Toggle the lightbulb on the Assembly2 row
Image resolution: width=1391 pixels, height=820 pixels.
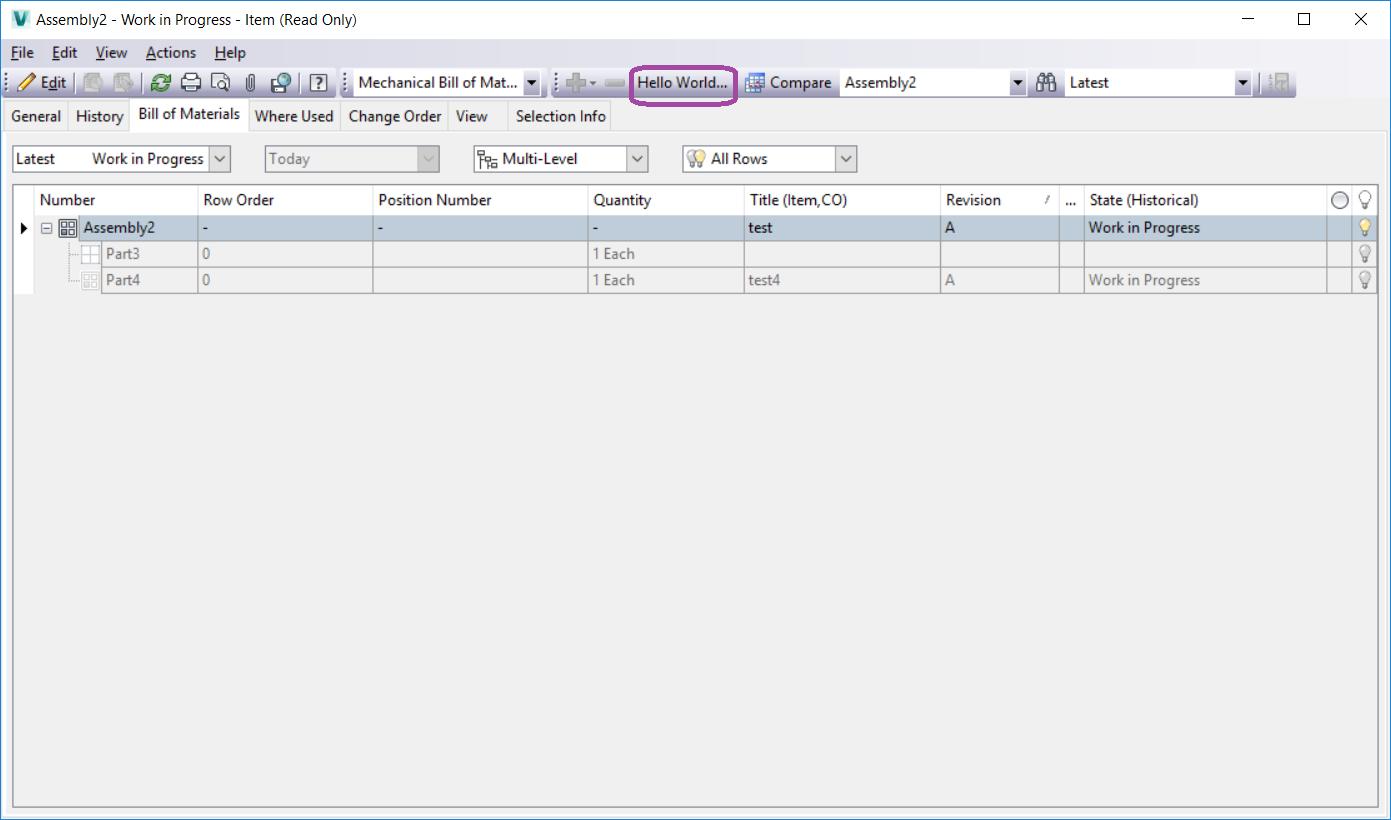coord(1364,227)
